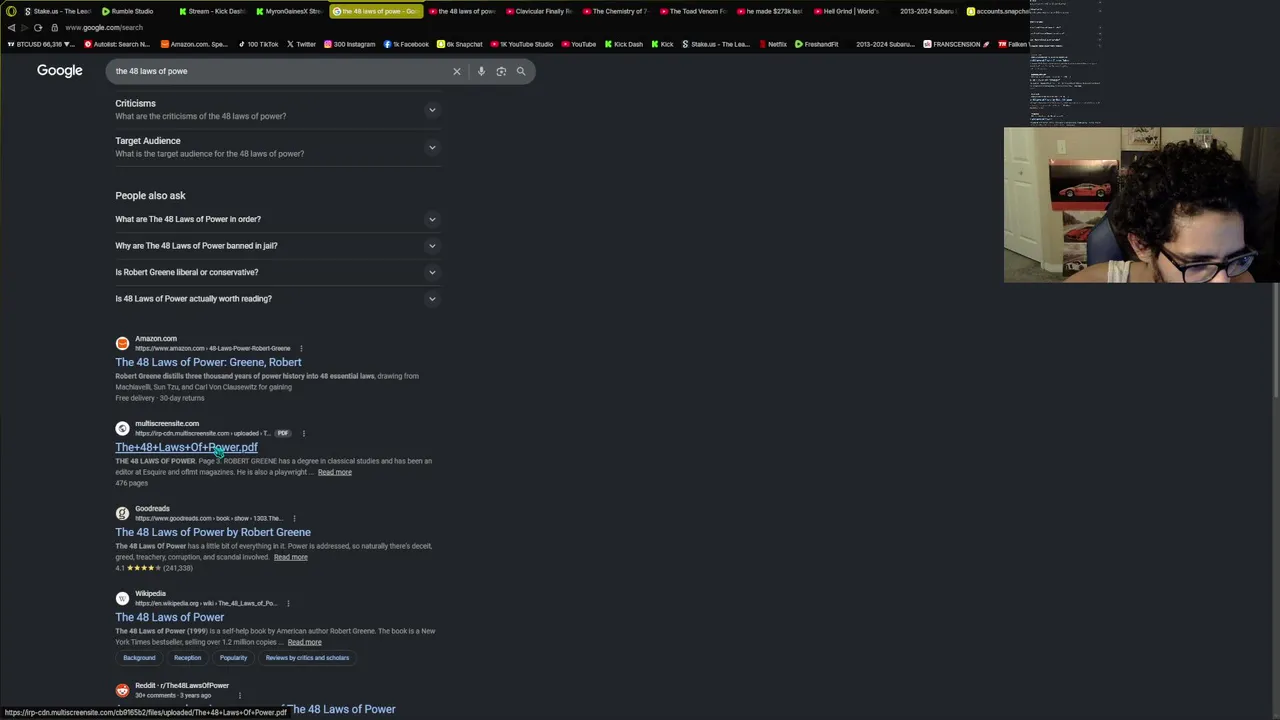Open Goodreads 'The 48 Laws of Power by Robert Greene'
Screen dimensions: 1280x720
click(x=213, y=533)
